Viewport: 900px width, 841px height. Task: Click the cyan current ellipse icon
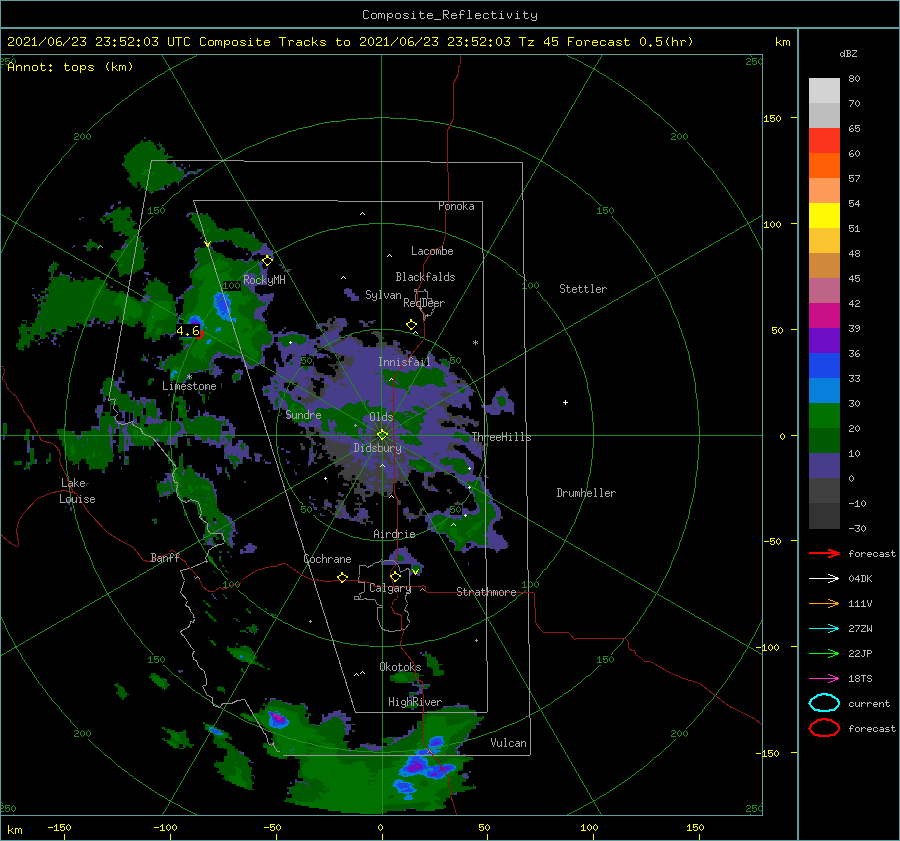pyautogui.click(x=824, y=703)
